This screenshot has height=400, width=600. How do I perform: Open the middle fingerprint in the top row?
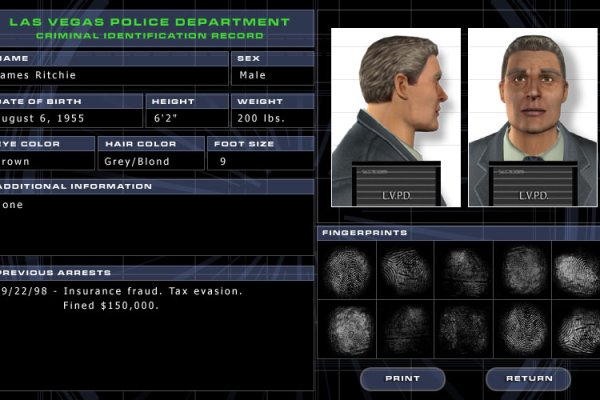[x=463, y=269]
